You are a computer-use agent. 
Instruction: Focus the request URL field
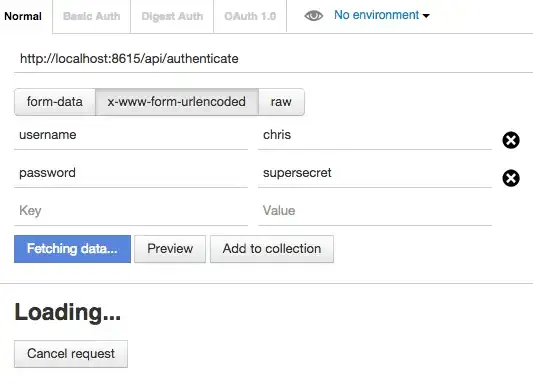point(273,59)
